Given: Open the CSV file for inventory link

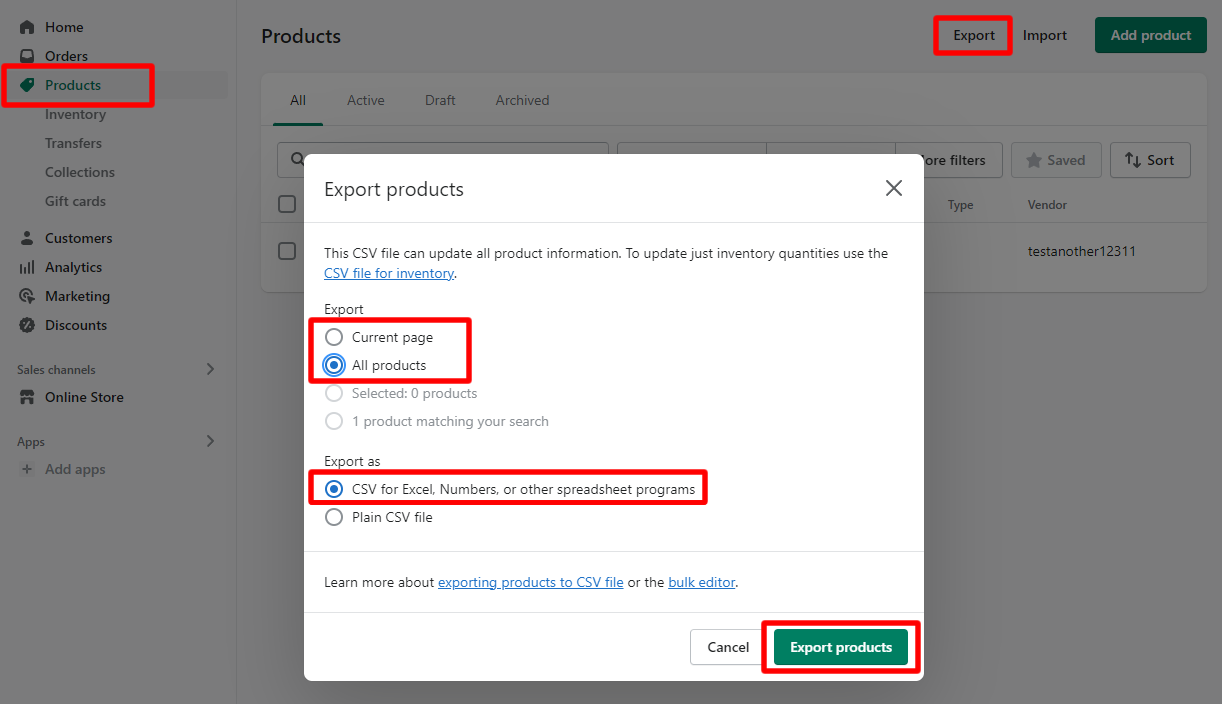Looking at the screenshot, I should pos(389,273).
